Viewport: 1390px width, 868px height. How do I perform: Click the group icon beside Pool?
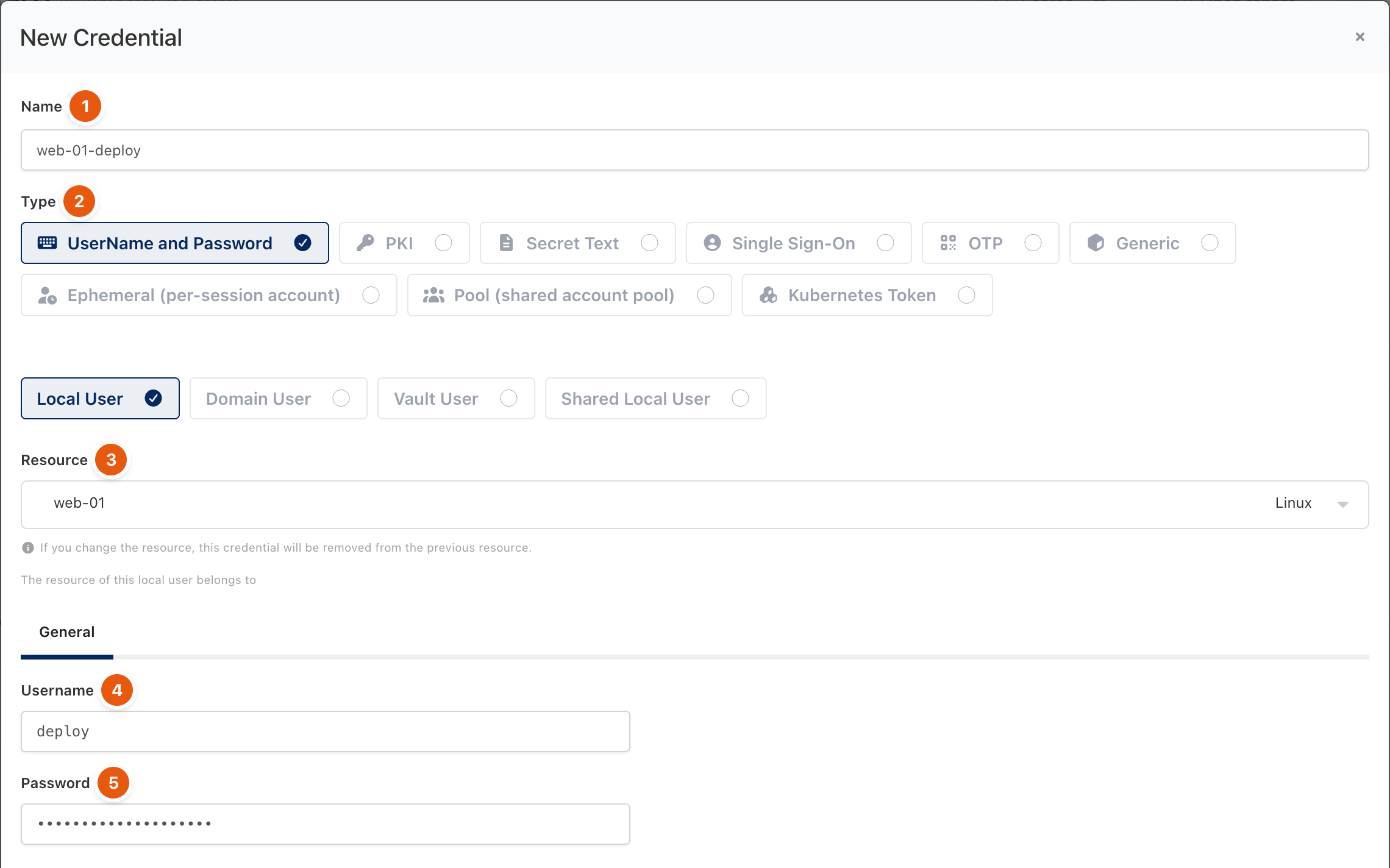[434, 295]
